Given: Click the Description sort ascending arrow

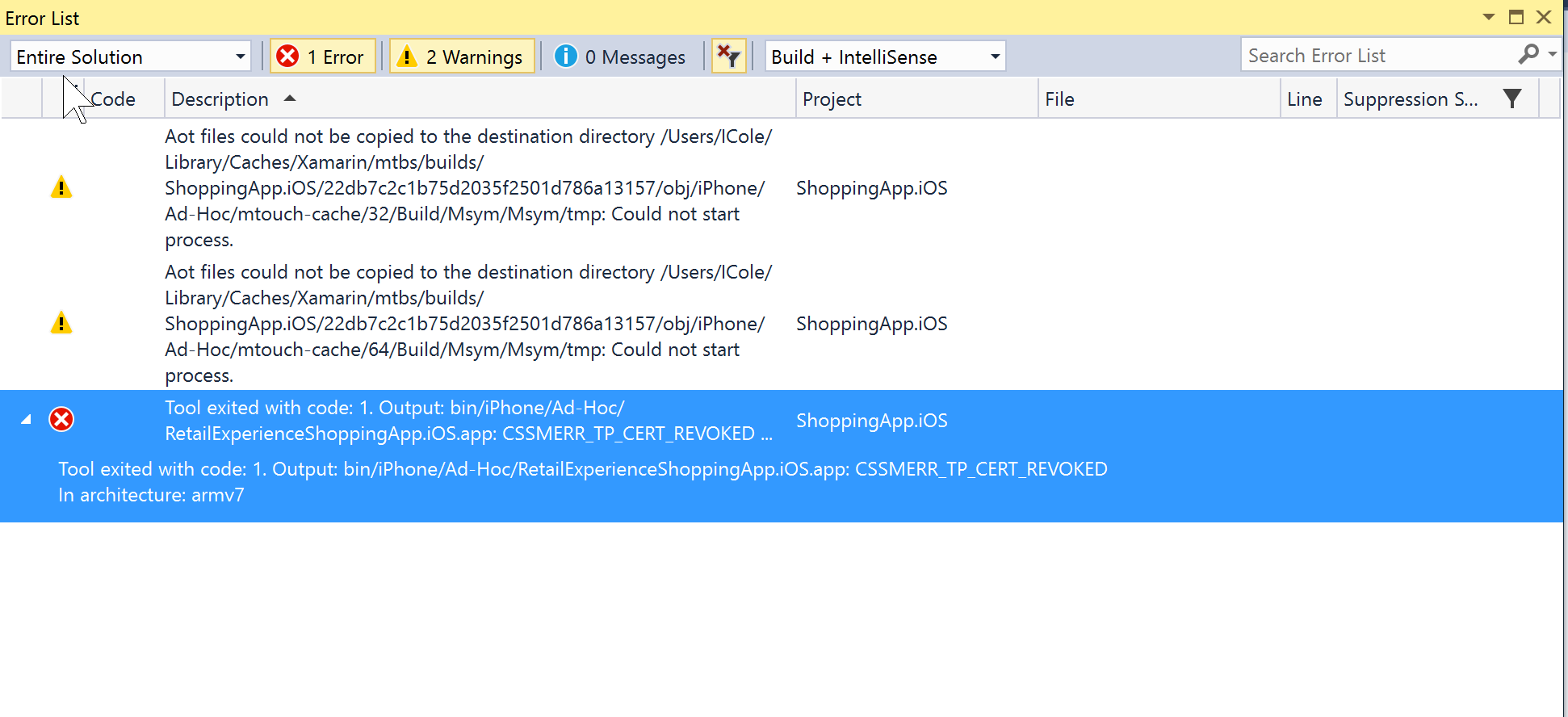Looking at the screenshot, I should (290, 99).
